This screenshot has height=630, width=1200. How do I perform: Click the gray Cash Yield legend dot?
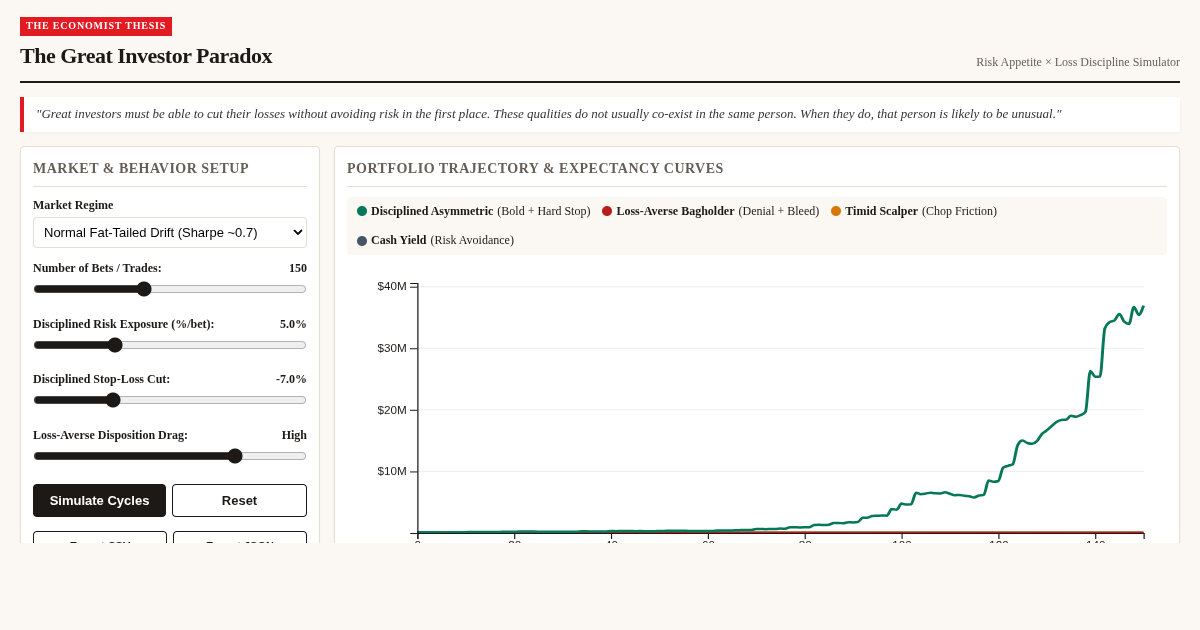point(362,240)
